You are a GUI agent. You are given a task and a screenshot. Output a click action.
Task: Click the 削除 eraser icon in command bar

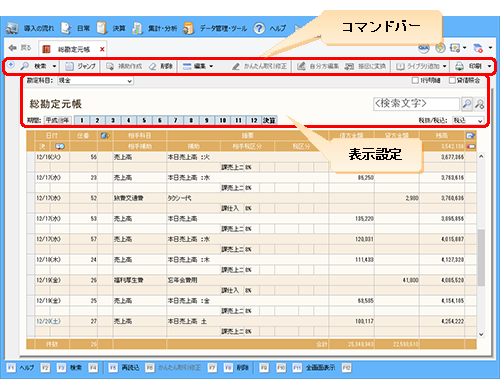tap(152, 66)
